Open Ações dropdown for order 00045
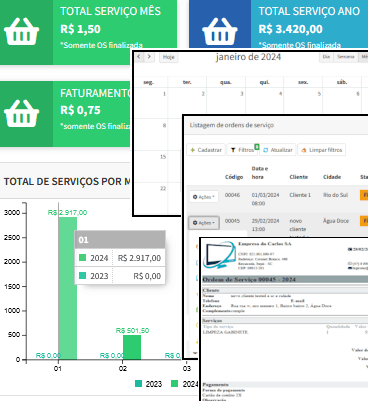Screen dimensions: 368x401 click(204, 223)
